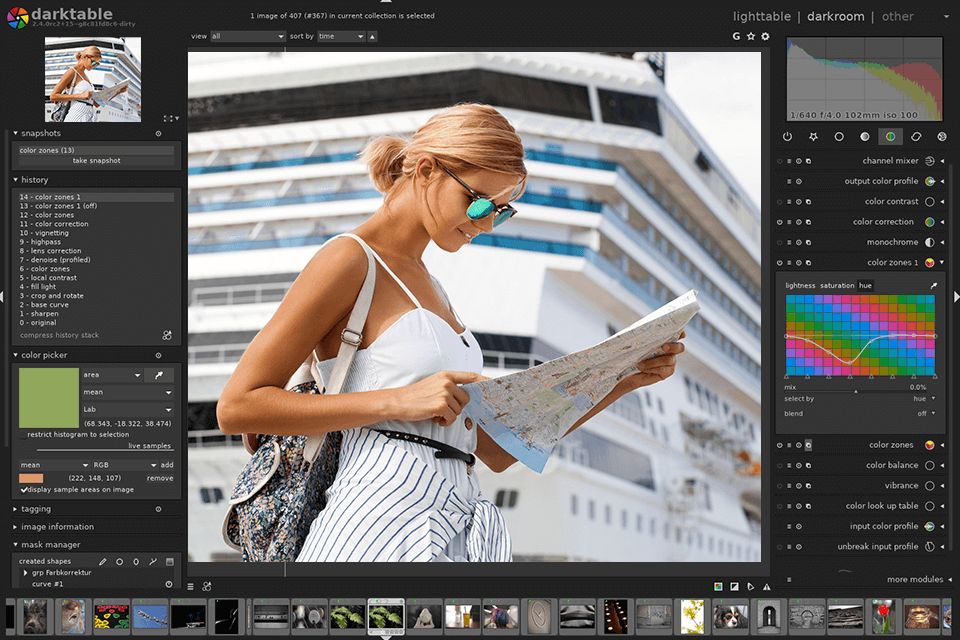This screenshot has height=640, width=960.
Task: Toggle softproofing icon below image
Action: (751, 587)
